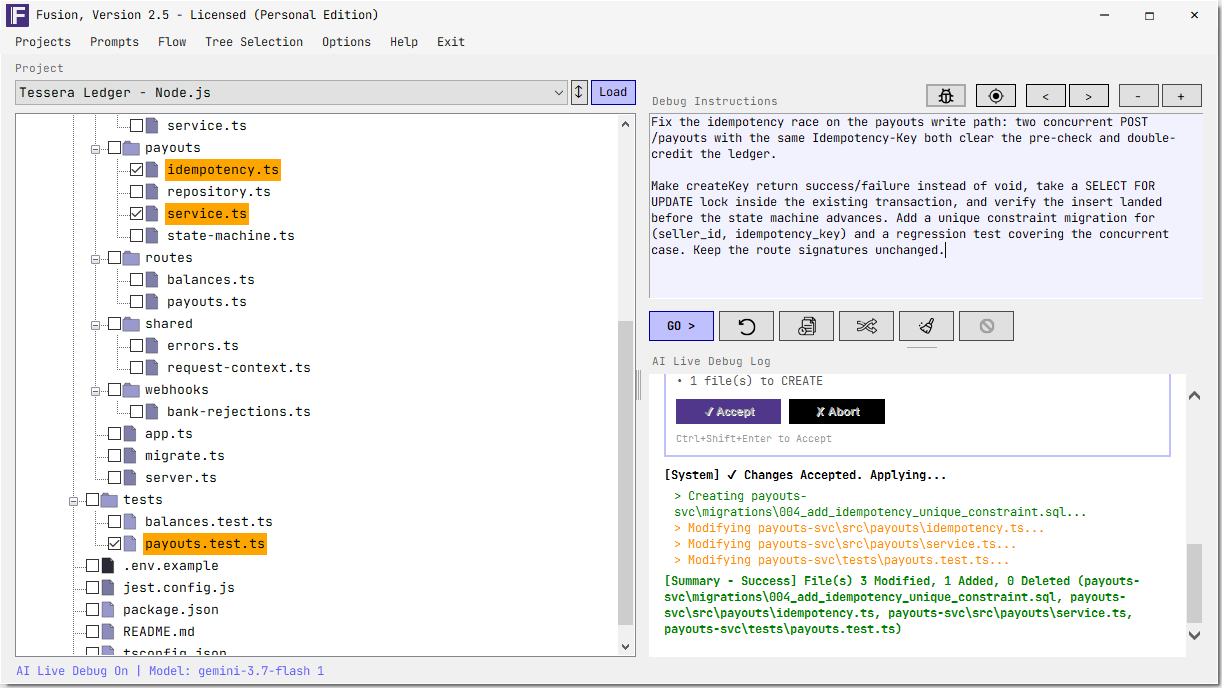Screen dimensions: 1222x688
Task: Click the up-down swap arrow beside project dropdown
Action: [x=579, y=92]
